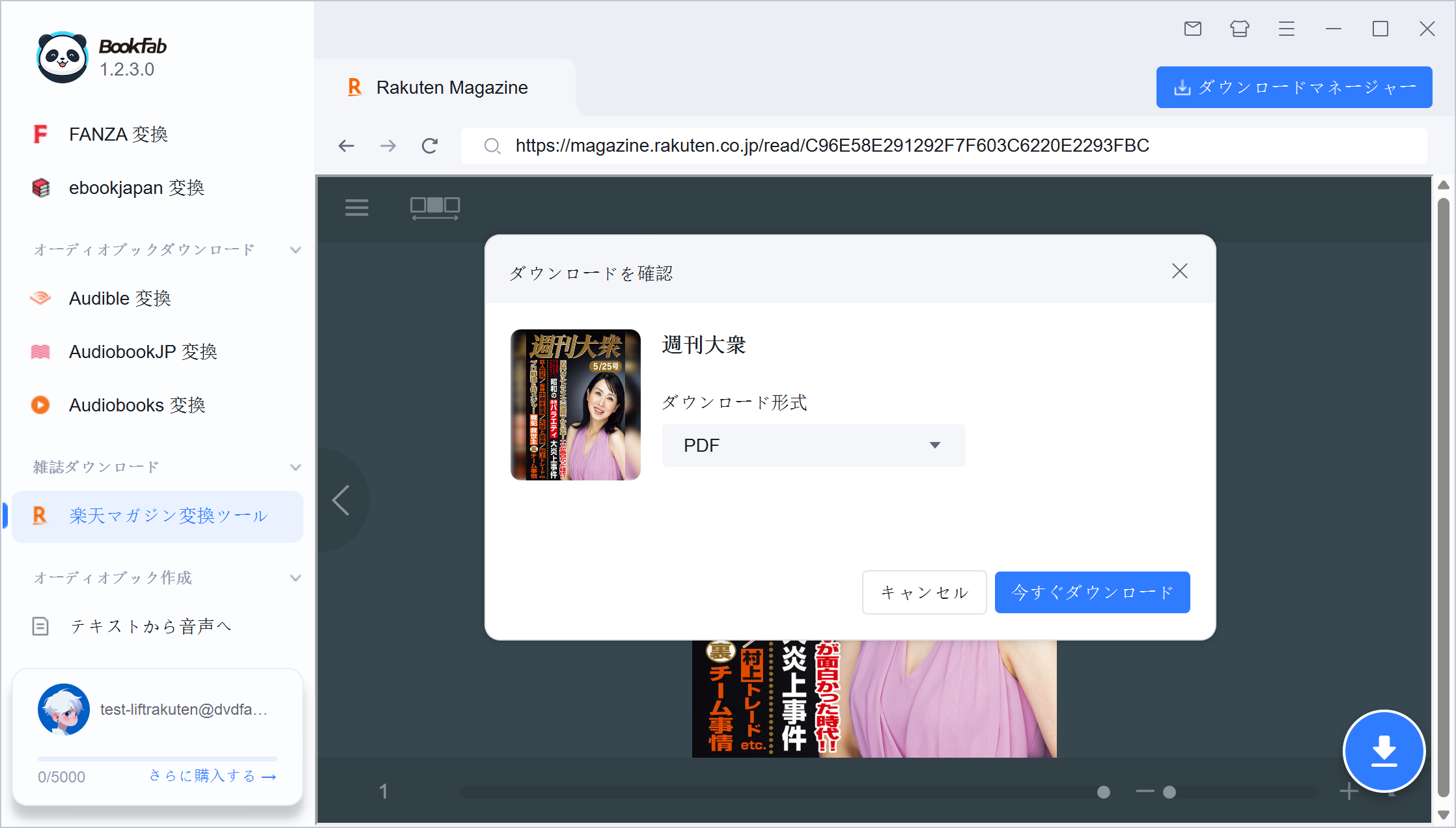
Task: Collapse the オーディオブックダウンロード section
Action: click(x=296, y=250)
